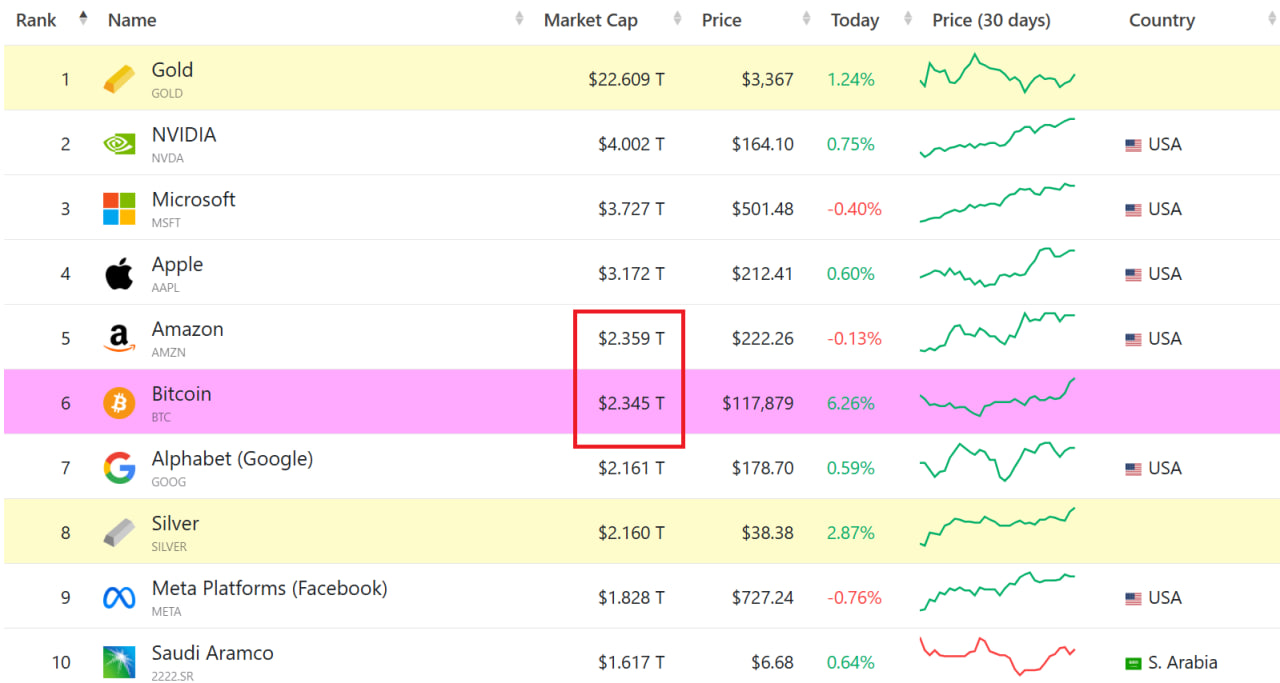
Task: Sort by the Price column arrow
Action: pyautogui.click(x=806, y=19)
